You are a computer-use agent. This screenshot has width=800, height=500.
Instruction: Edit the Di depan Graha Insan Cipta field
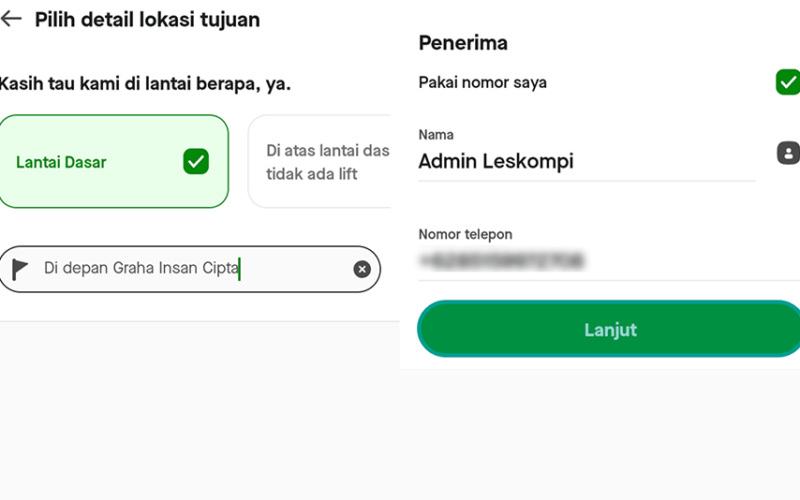click(x=190, y=269)
